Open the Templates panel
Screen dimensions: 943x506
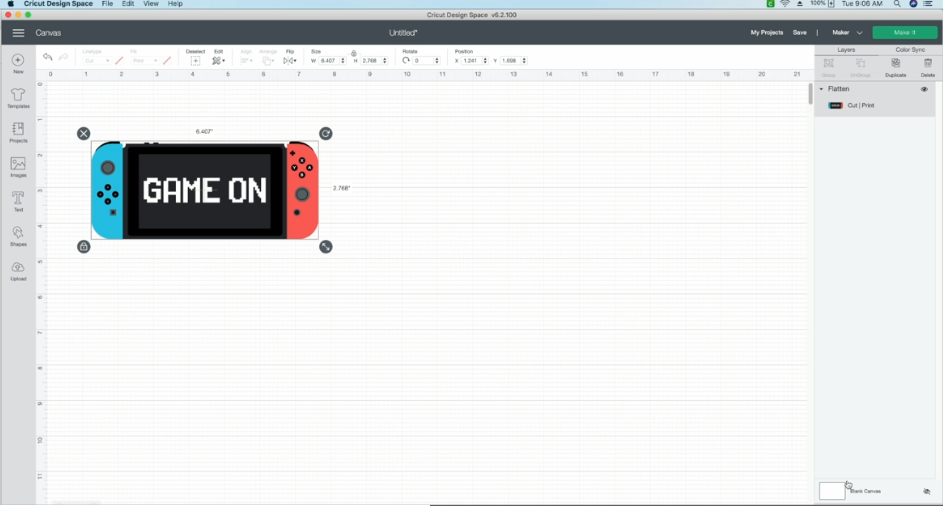18,98
